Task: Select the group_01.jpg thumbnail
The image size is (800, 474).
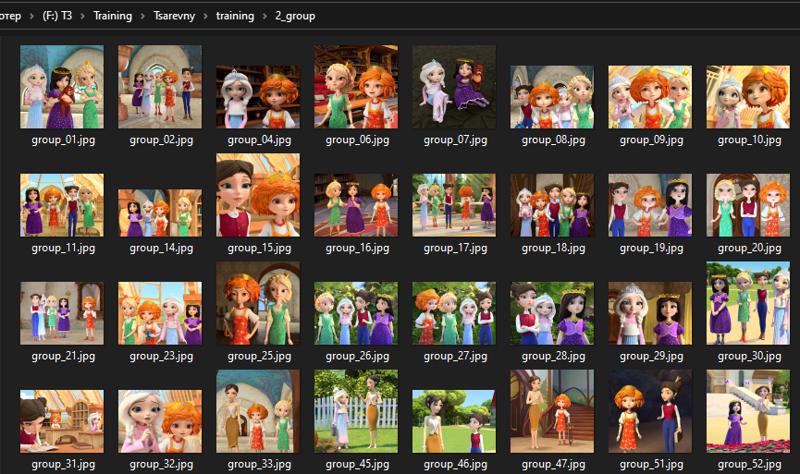Action: 62,86
